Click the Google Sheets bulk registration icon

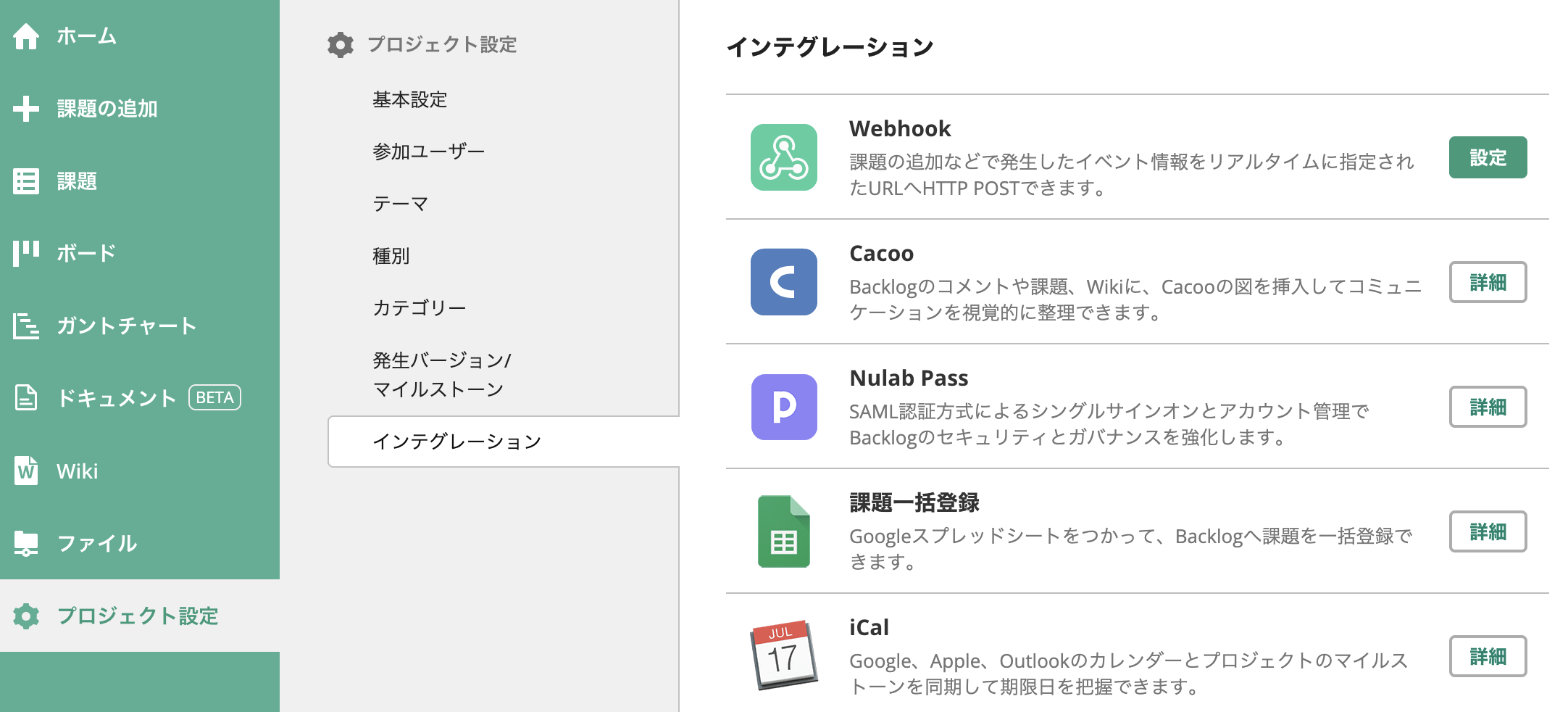pyautogui.click(x=783, y=531)
